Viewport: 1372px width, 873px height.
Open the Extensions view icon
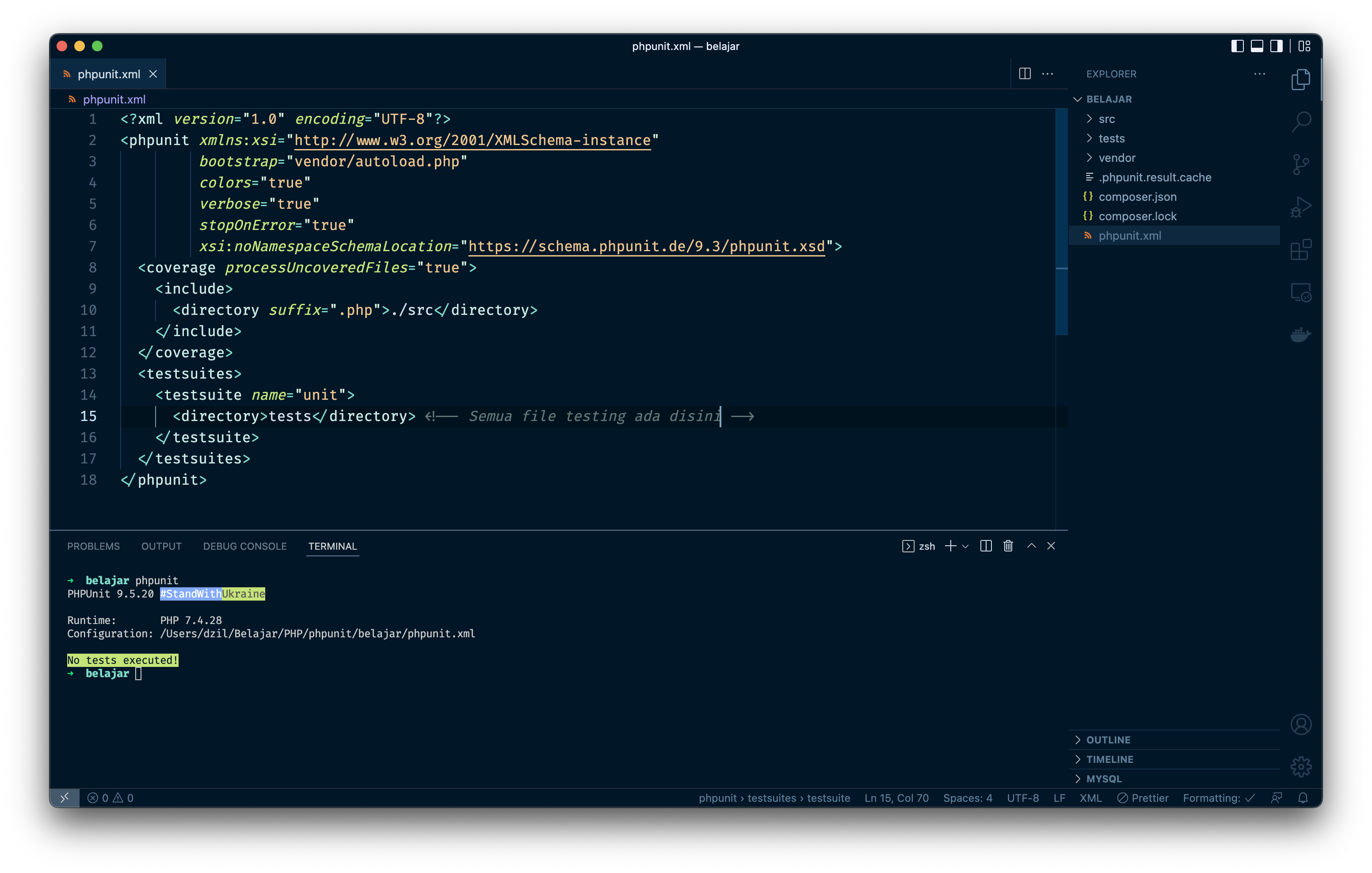1301,249
